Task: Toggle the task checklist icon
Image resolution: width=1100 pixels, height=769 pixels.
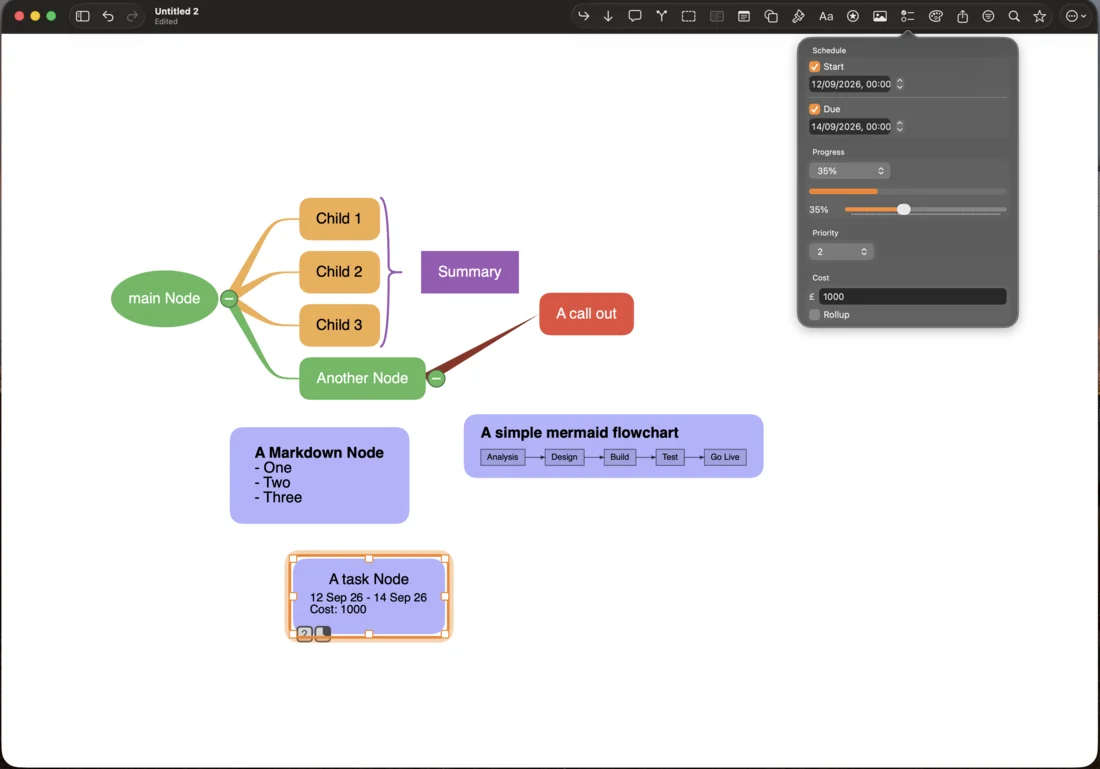Action: pyautogui.click(x=907, y=16)
